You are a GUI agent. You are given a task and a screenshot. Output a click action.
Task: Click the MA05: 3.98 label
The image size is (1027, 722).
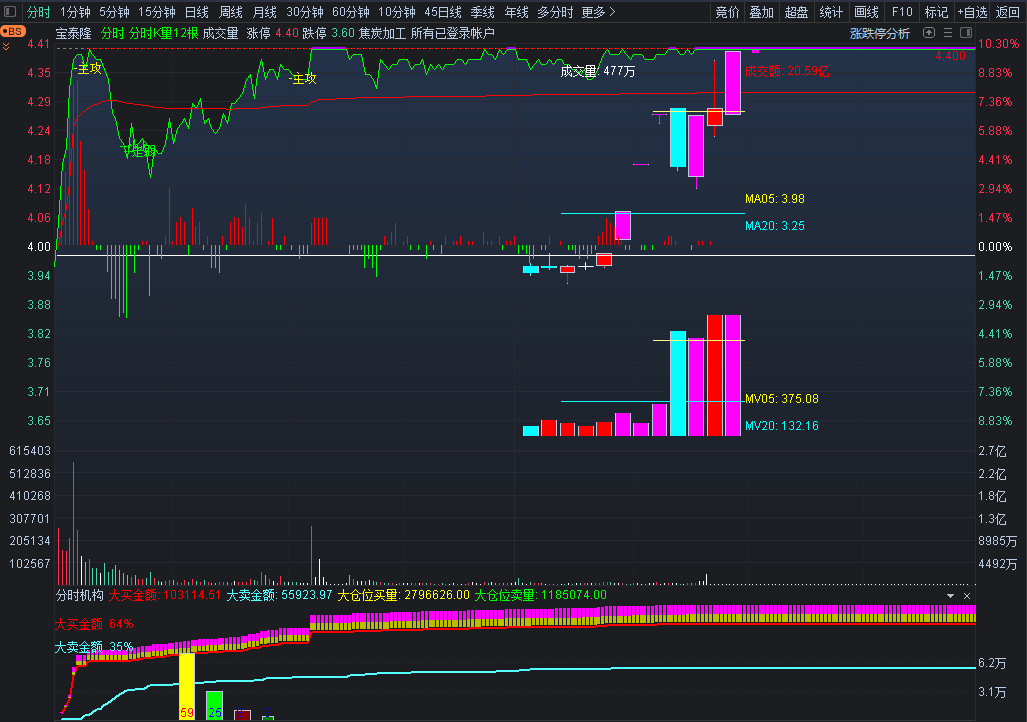tap(775, 199)
